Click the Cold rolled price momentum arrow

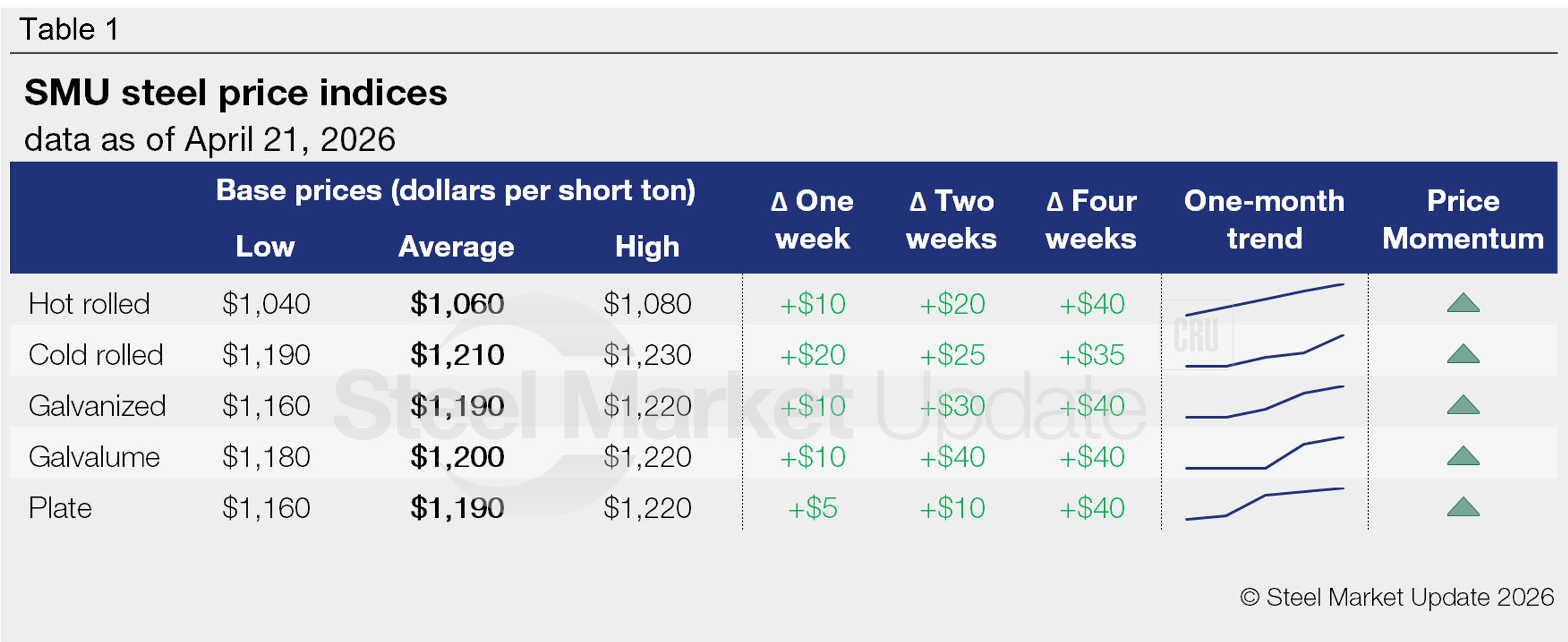tap(1463, 354)
